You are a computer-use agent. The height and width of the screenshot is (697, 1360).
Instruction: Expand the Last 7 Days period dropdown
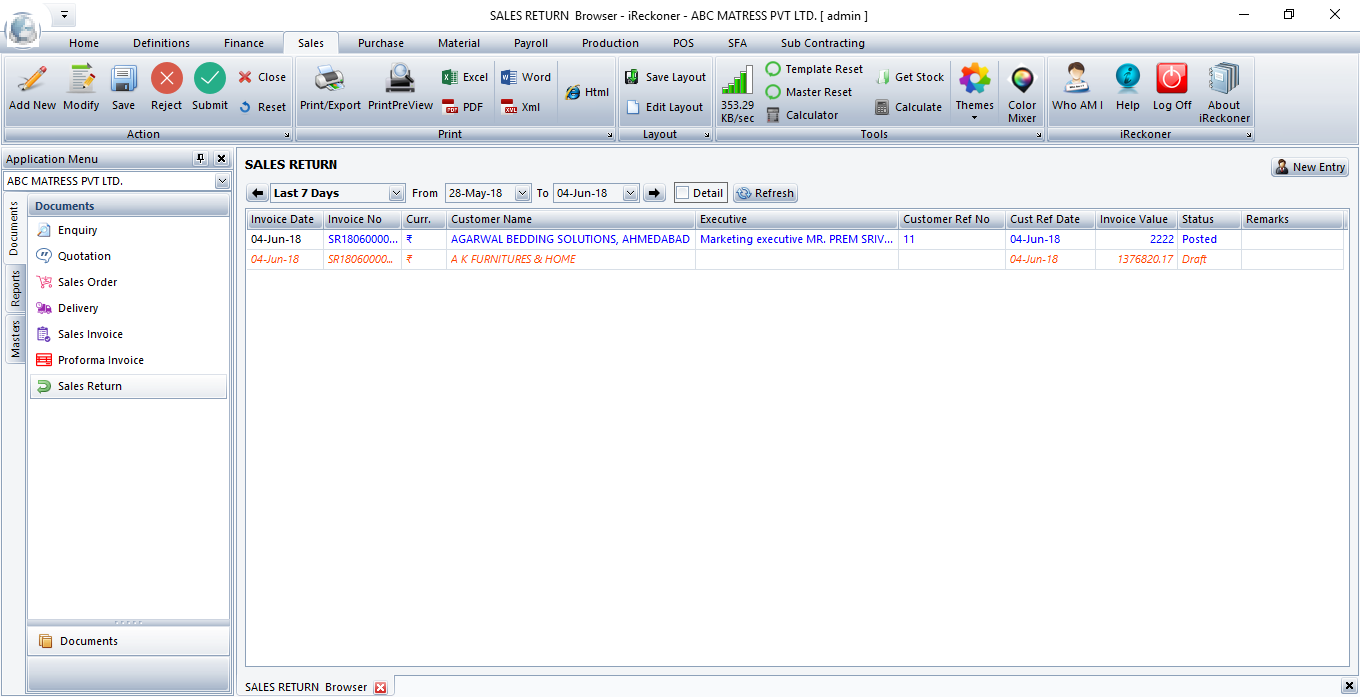coord(396,193)
